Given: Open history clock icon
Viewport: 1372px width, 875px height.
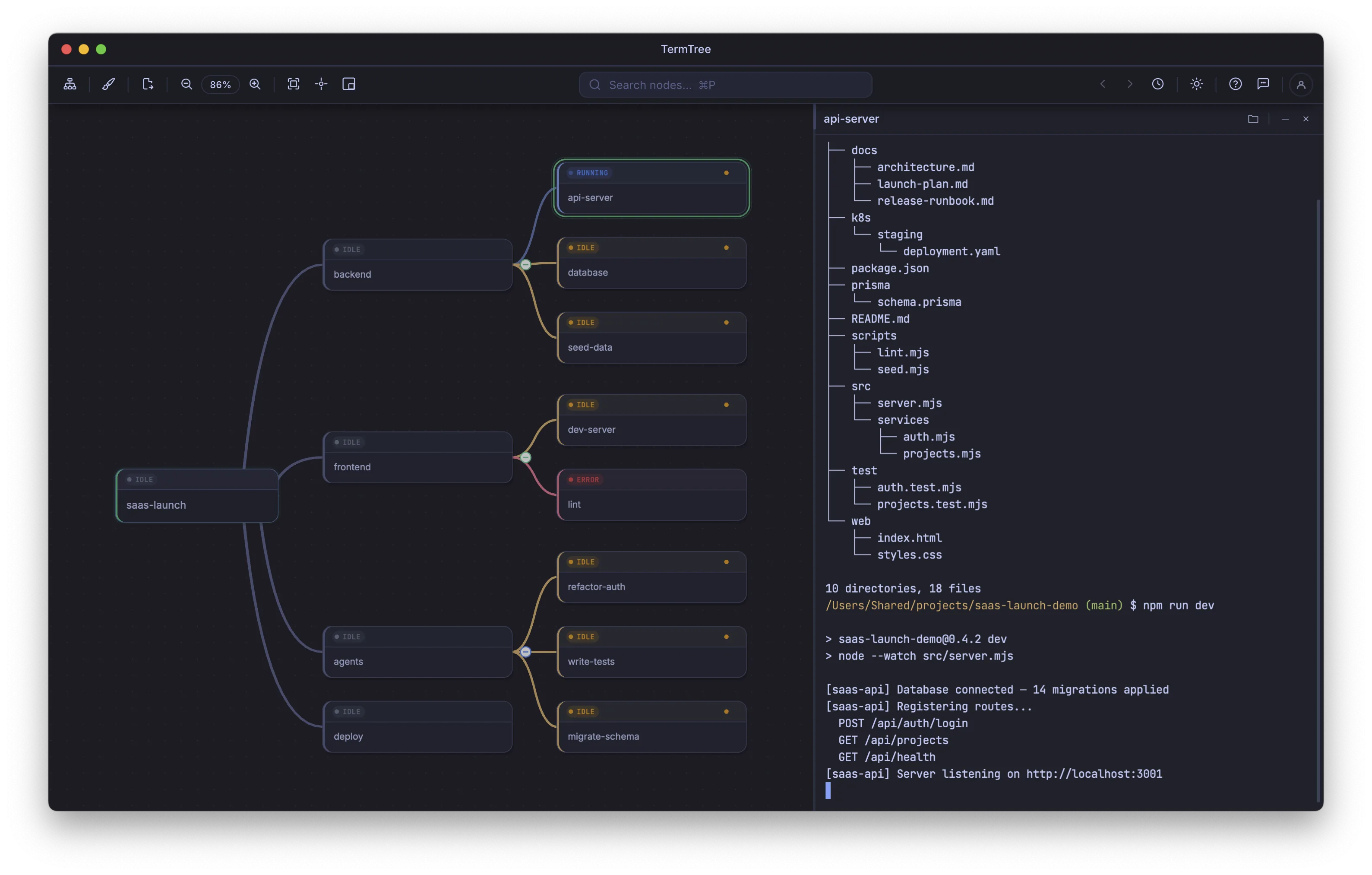Looking at the screenshot, I should pos(1158,84).
